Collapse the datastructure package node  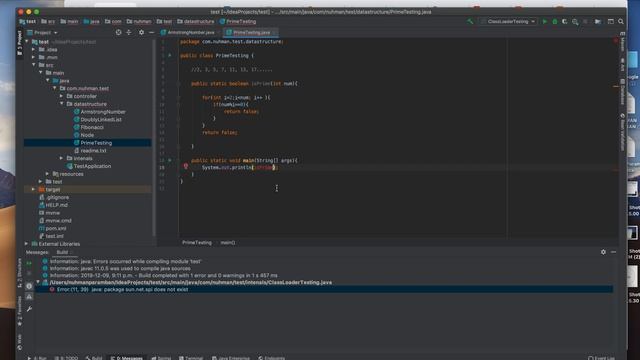tap(62, 104)
